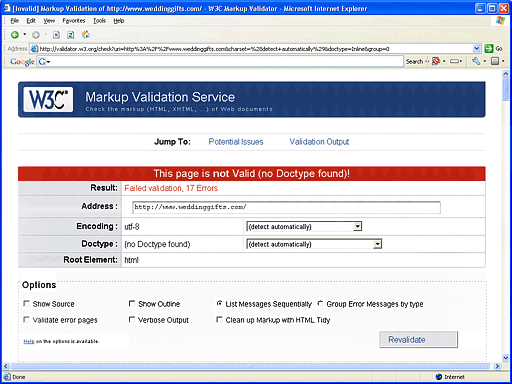Open the Doctype detect automatically dropdown

pos(314,244)
